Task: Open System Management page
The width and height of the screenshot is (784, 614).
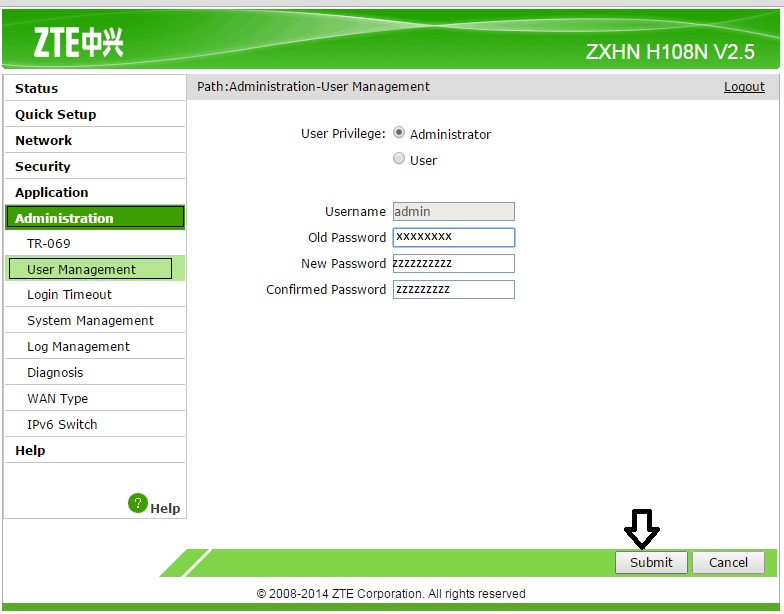Action: click(x=95, y=320)
